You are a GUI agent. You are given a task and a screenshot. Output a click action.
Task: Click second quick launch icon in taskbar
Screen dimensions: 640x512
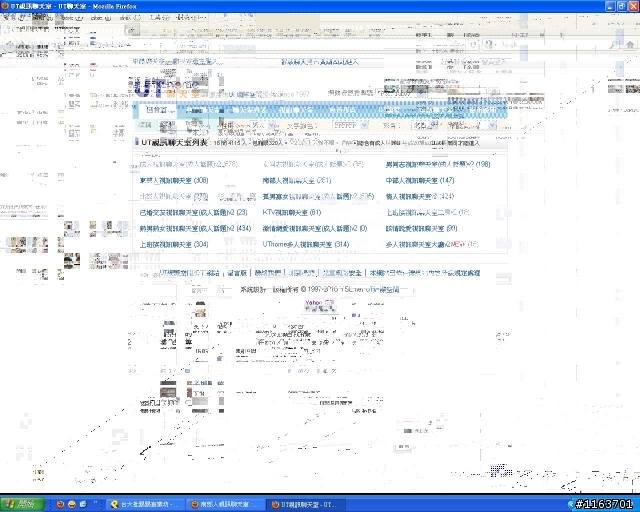coord(72,504)
